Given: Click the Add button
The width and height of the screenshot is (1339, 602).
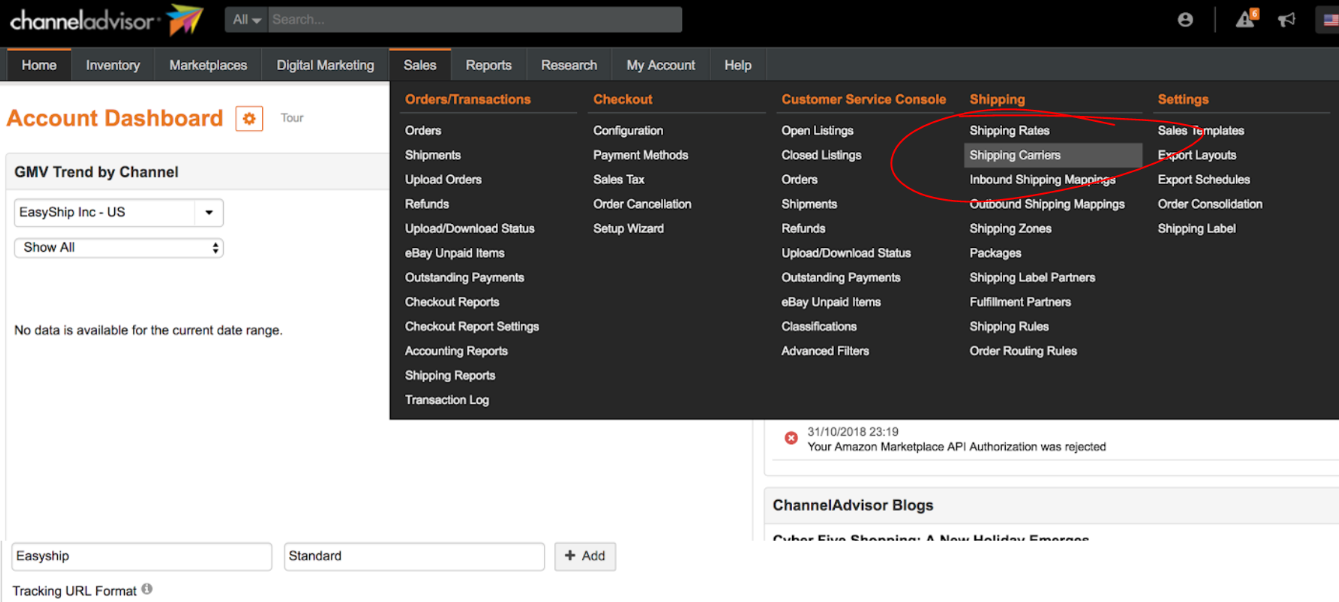Looking at the screenshot, I should (x=585, y=556).
